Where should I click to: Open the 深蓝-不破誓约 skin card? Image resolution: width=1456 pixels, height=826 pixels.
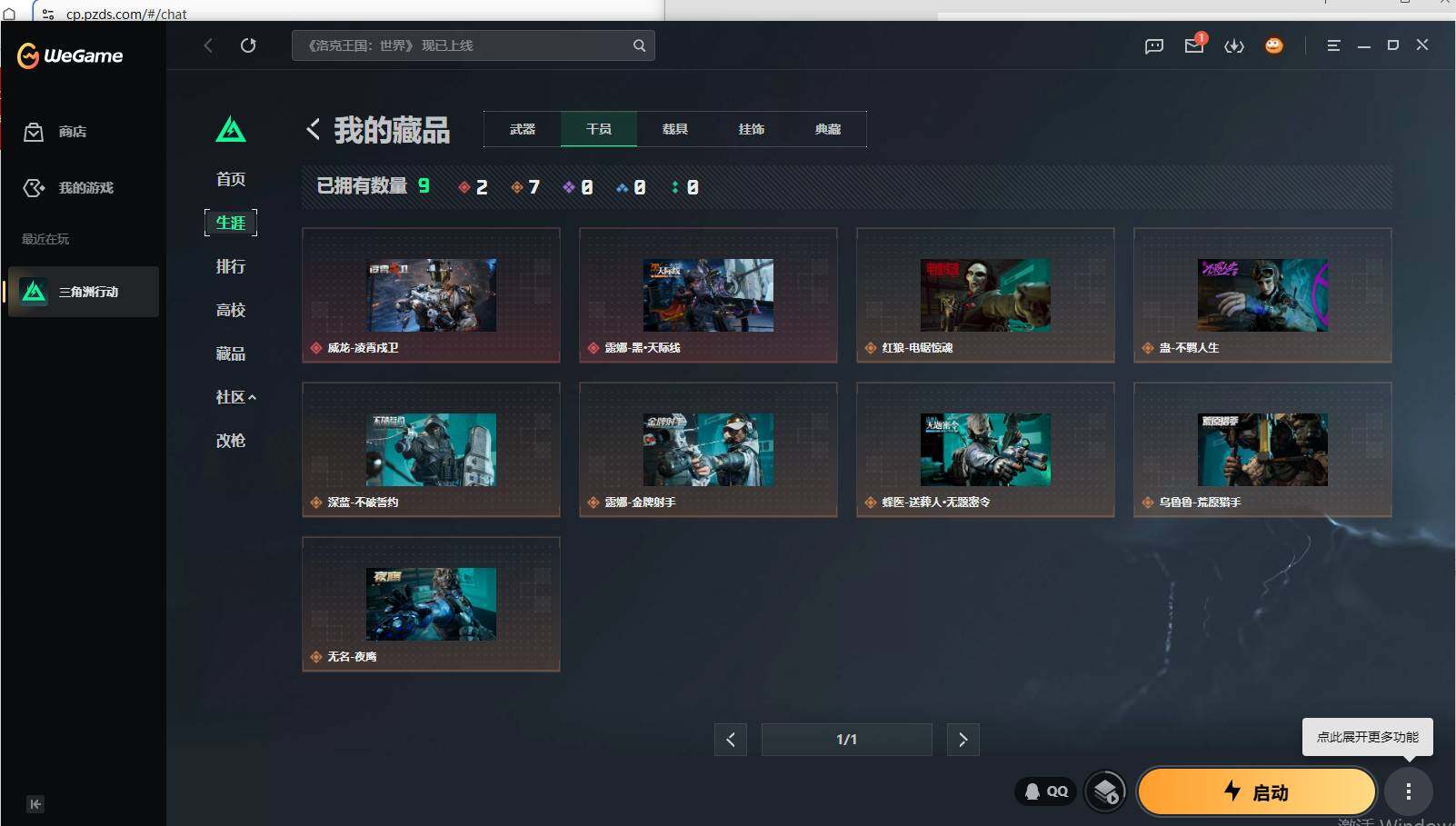click(431, 450)
